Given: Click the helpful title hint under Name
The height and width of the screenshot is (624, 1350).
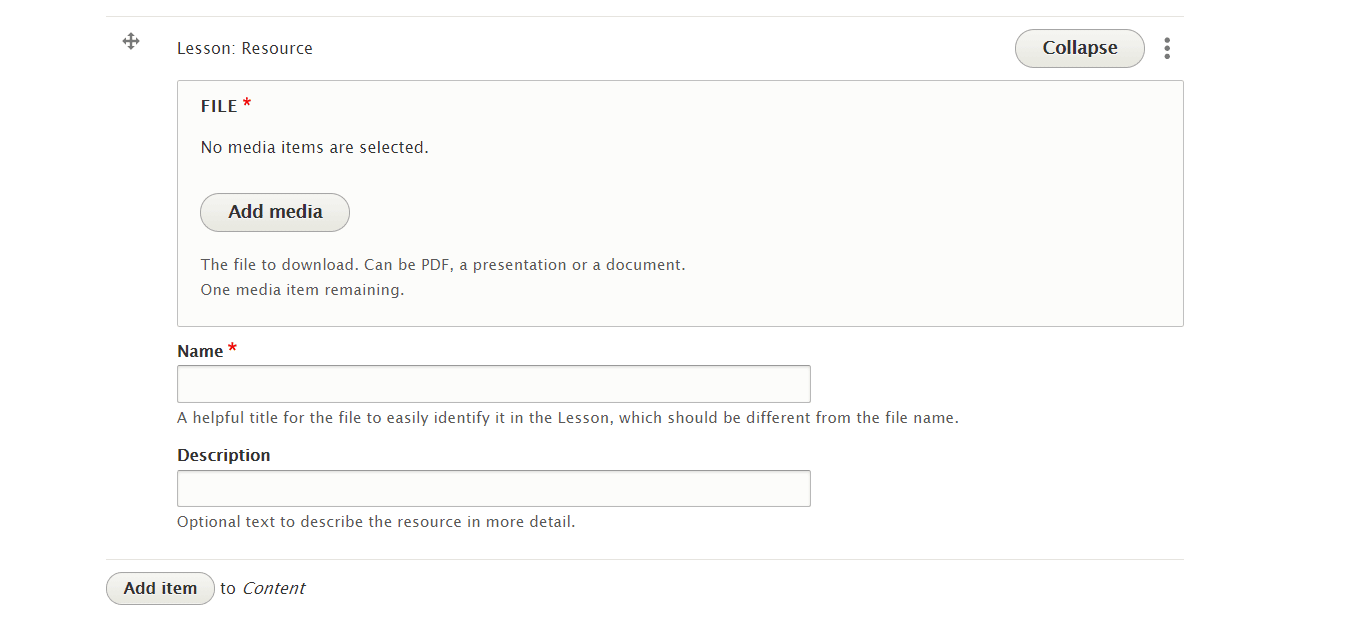Looking at the screenshot, I should pyautogui.click(x=567, y=418).
